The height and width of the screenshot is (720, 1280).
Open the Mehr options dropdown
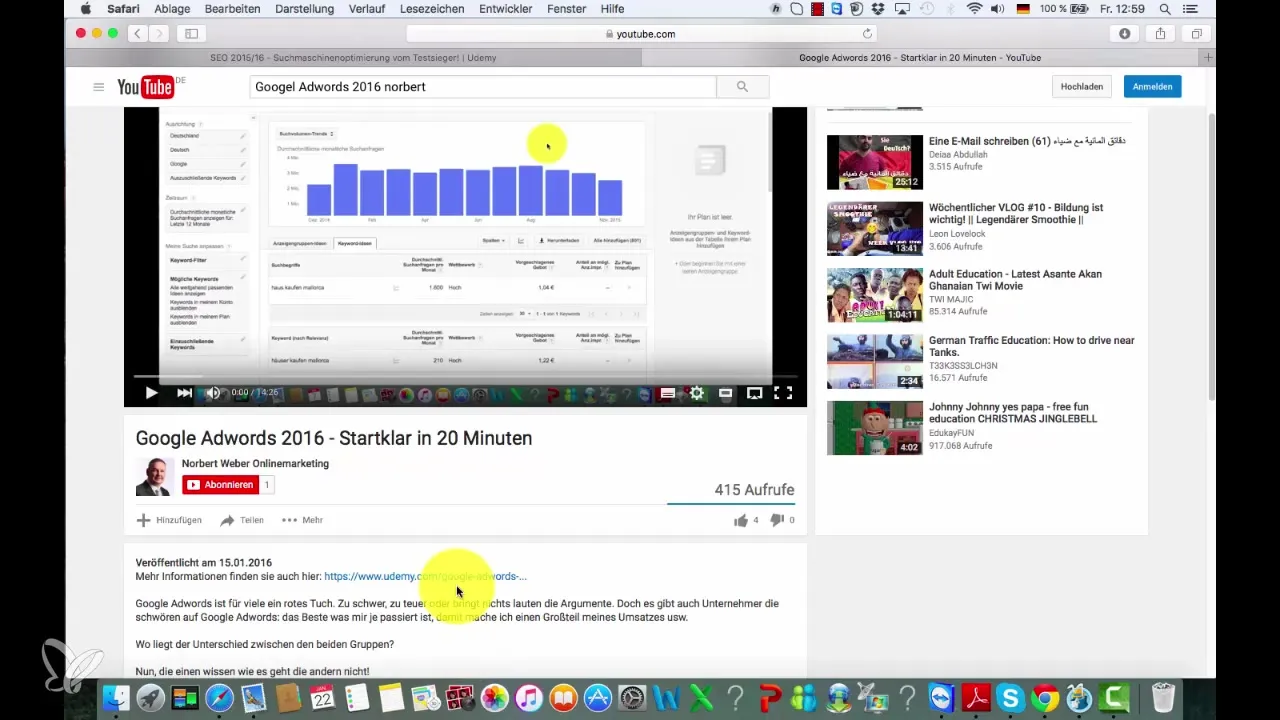tap(302, 520)
